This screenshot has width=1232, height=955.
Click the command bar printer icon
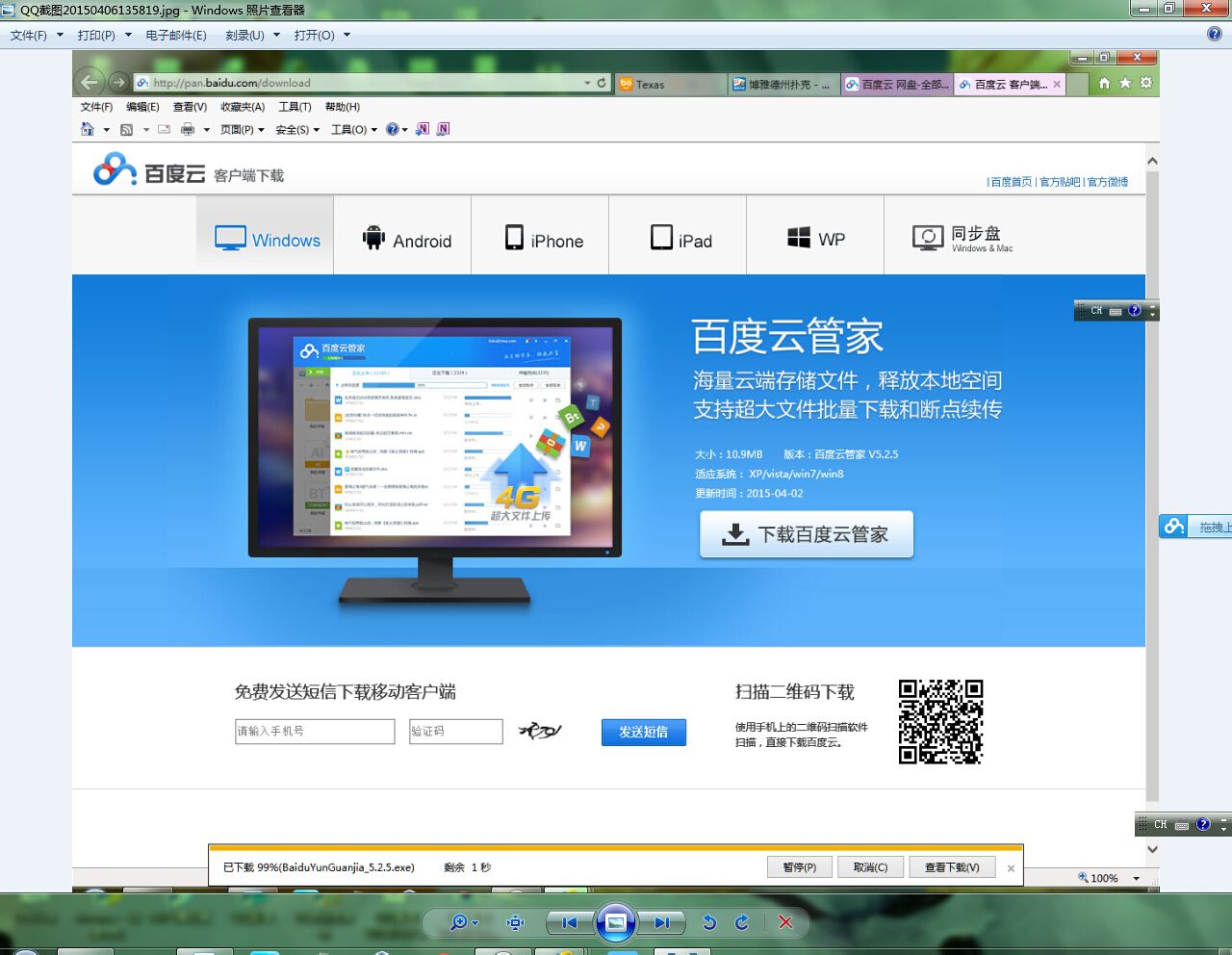click(x=188, y=129)
